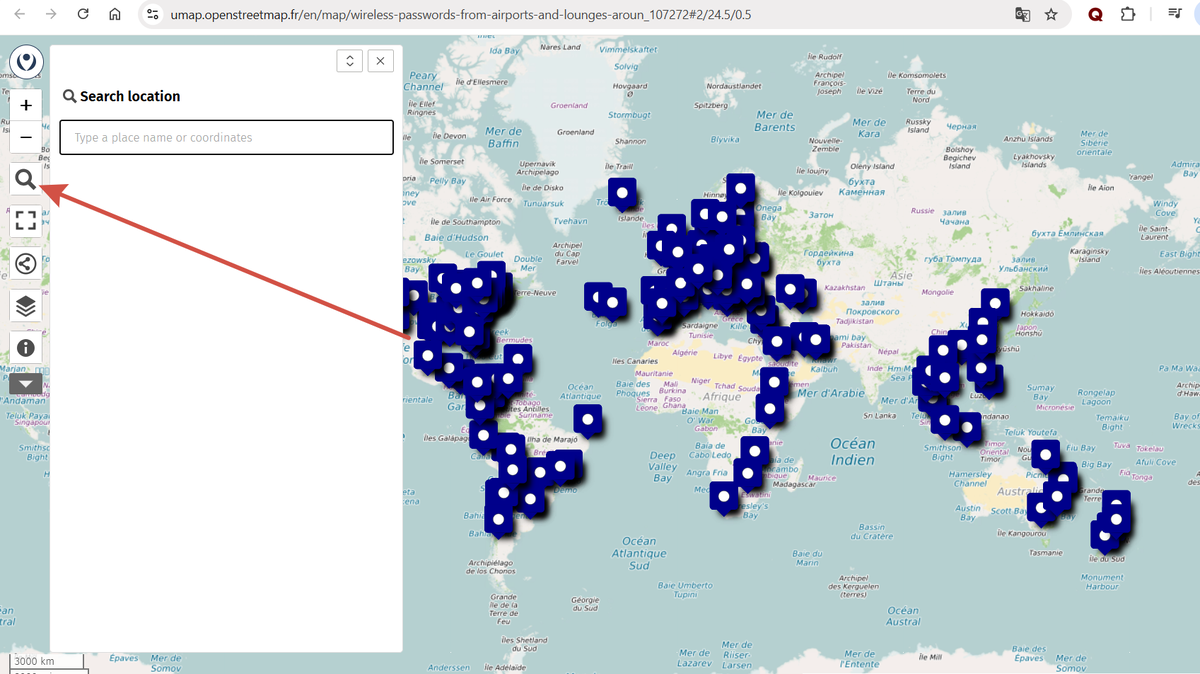Open the red Q extension icon
Image resolution: width=1200 pixels, height=674 pixels.
coord(1096,15)
